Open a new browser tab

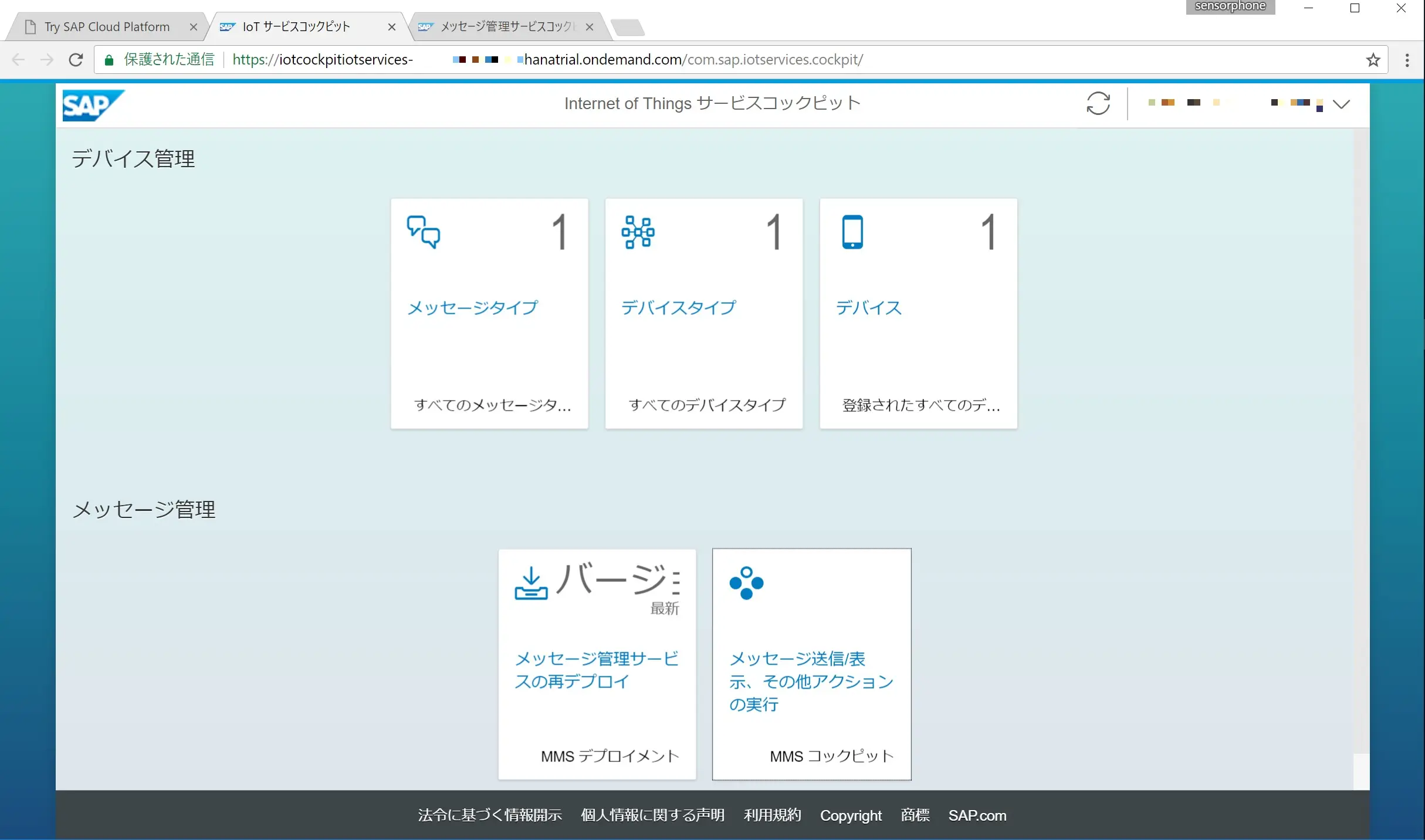point(628,27)
